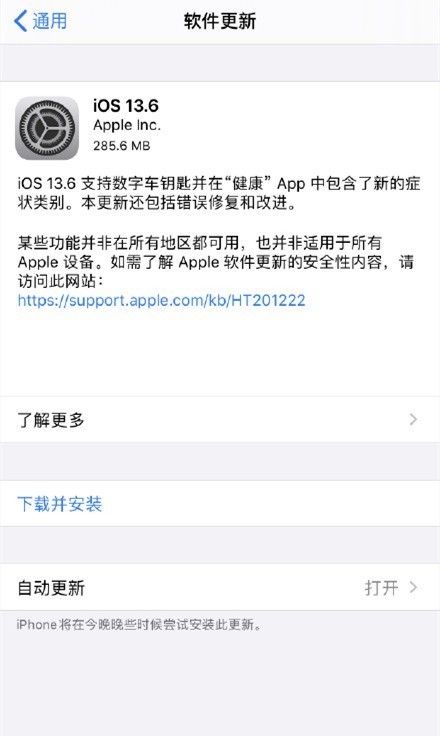Image resolution: width=440 pixels, height=736 pixels.
Task: Click the iOS 13.6 gear update icon
Action: pyautogui.click(x=47, y=128)
